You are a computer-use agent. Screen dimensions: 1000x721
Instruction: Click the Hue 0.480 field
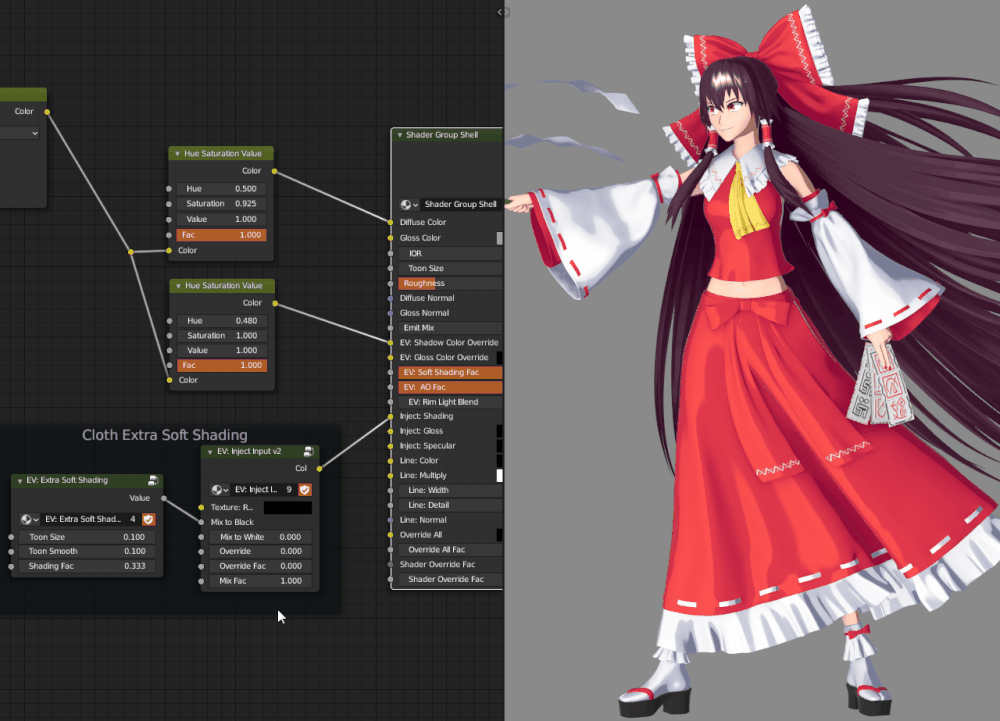(222, 321)
